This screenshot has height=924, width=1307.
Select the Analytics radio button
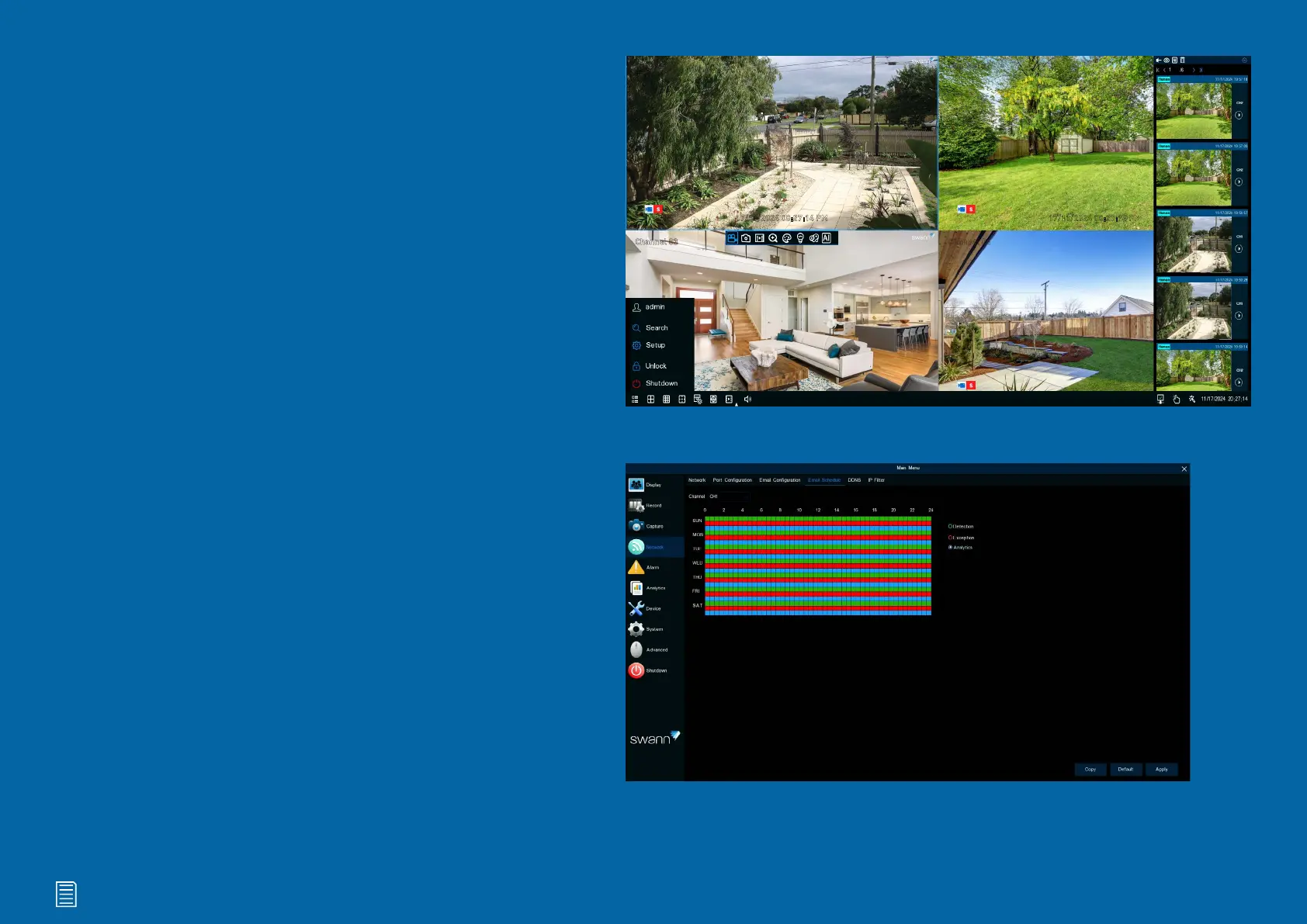click(950, 548)
